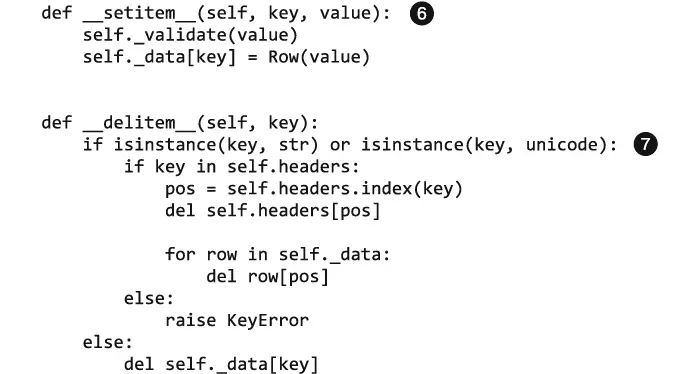The height and width of the screenshot is (374, 692).
Task: Click the final 'del self._data[key]' line
Action: click(x=221, y=364)
